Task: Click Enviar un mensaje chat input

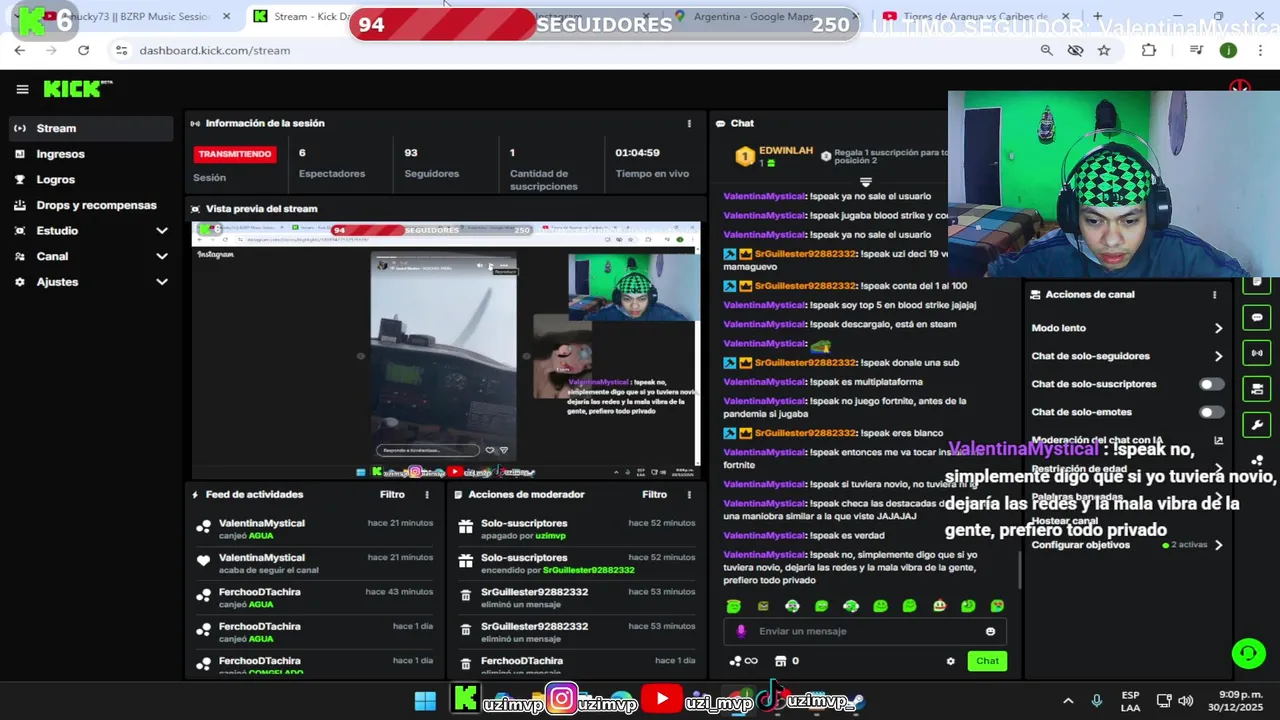Action: tap(865, 631)
